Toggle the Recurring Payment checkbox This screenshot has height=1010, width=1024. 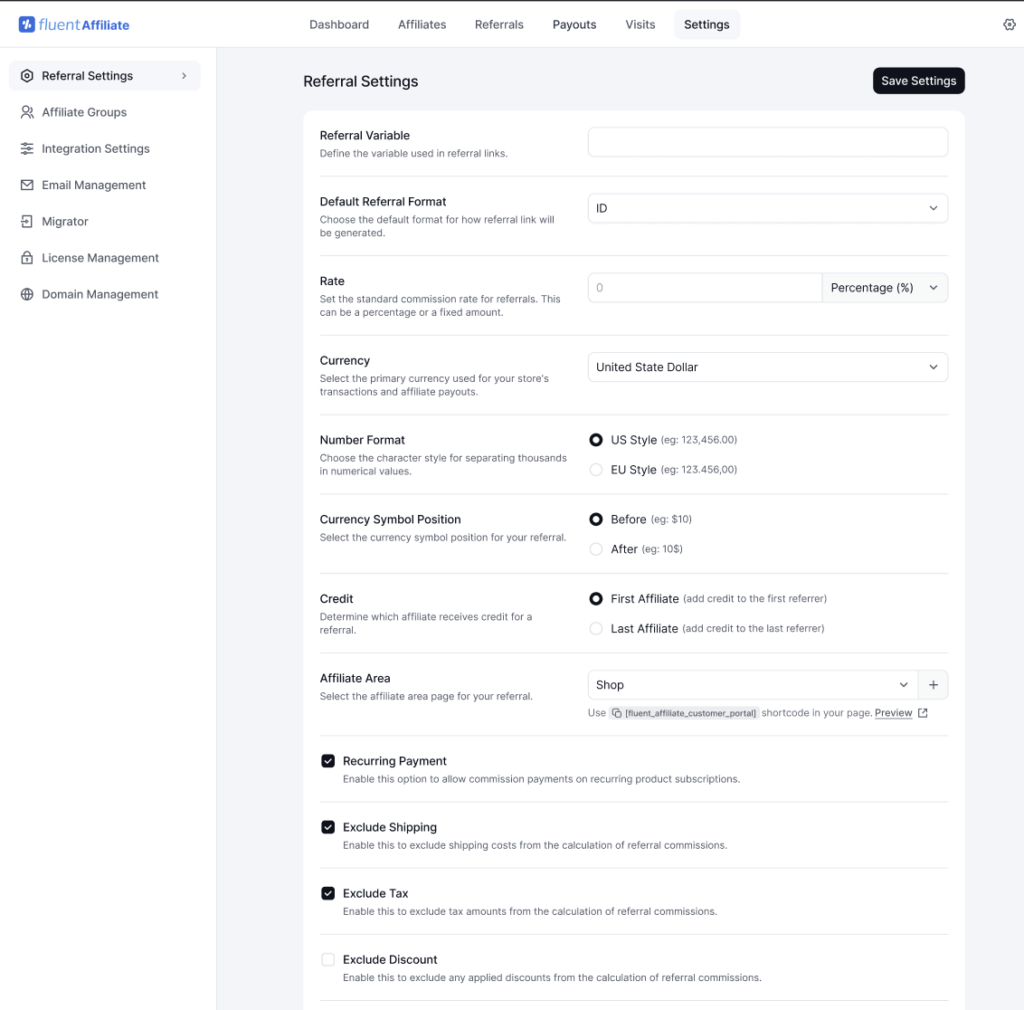click(328, 761)
